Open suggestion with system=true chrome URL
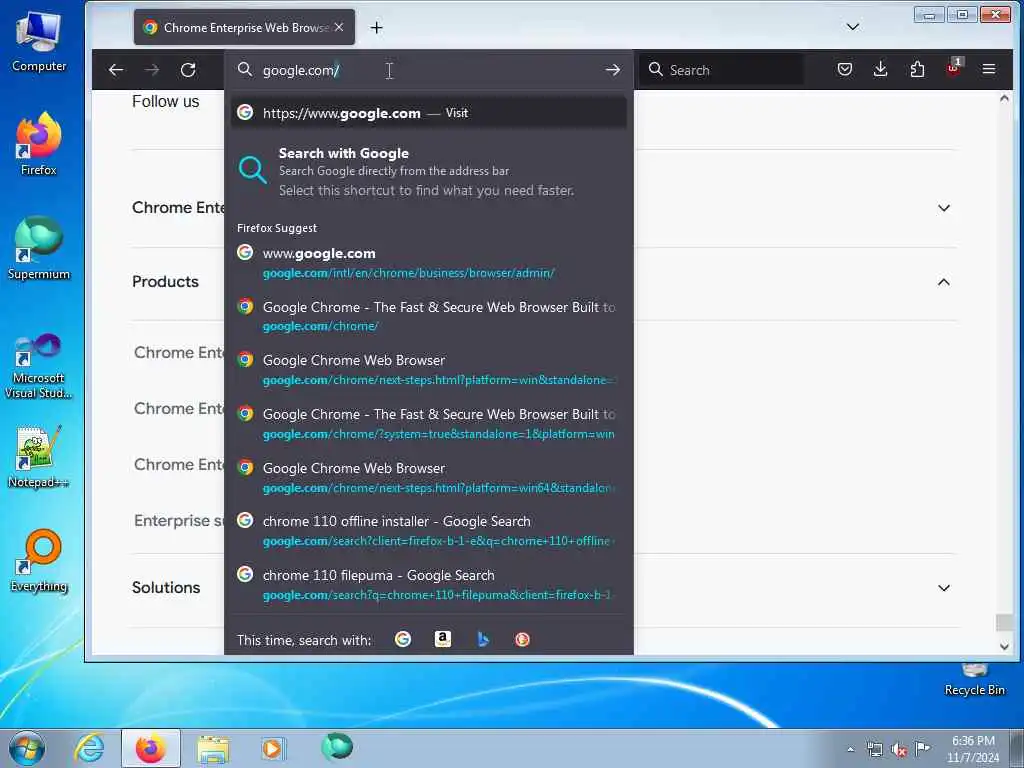 tap(428, 424)
